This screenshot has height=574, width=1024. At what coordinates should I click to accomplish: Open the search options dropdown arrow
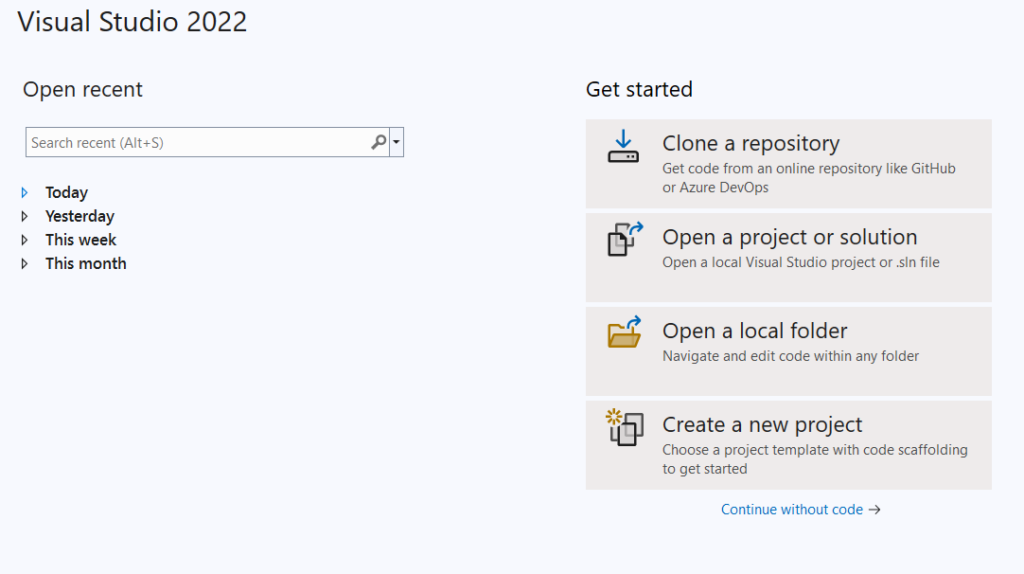point(396,142)
